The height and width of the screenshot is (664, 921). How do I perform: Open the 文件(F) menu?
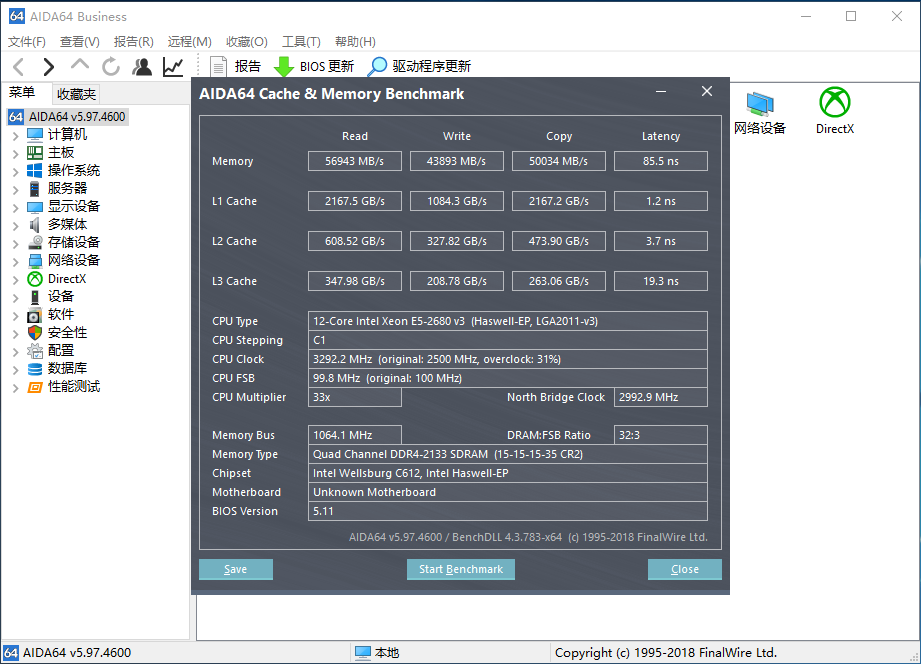(27, 42)
